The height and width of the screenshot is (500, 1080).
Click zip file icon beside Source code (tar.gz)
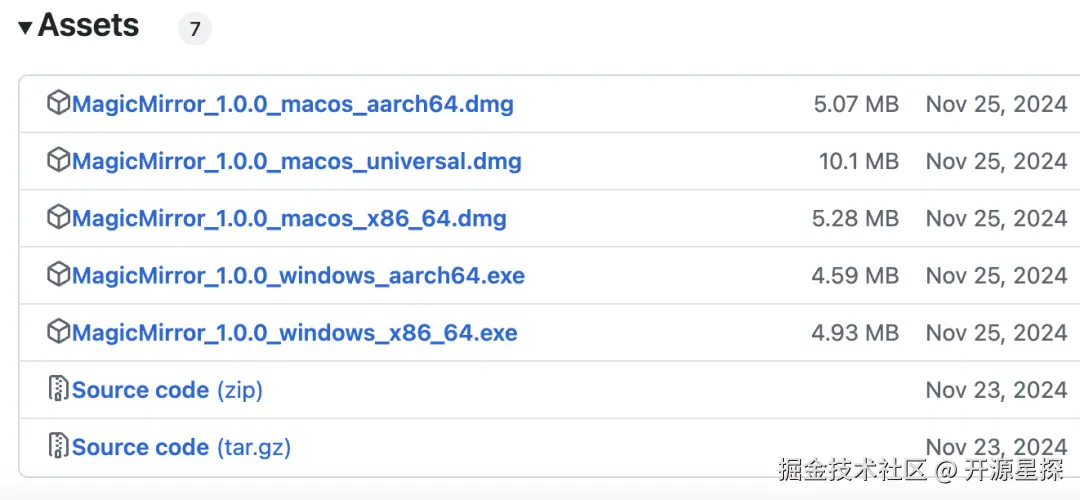click(59, 446)
